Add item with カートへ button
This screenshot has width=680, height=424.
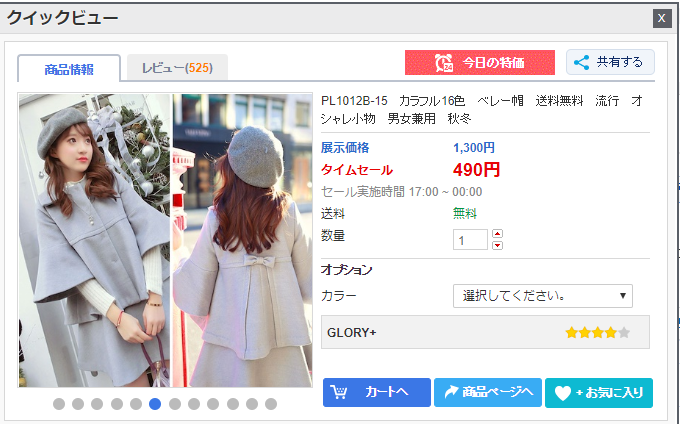pyautogui.click(x=376, y=392)
